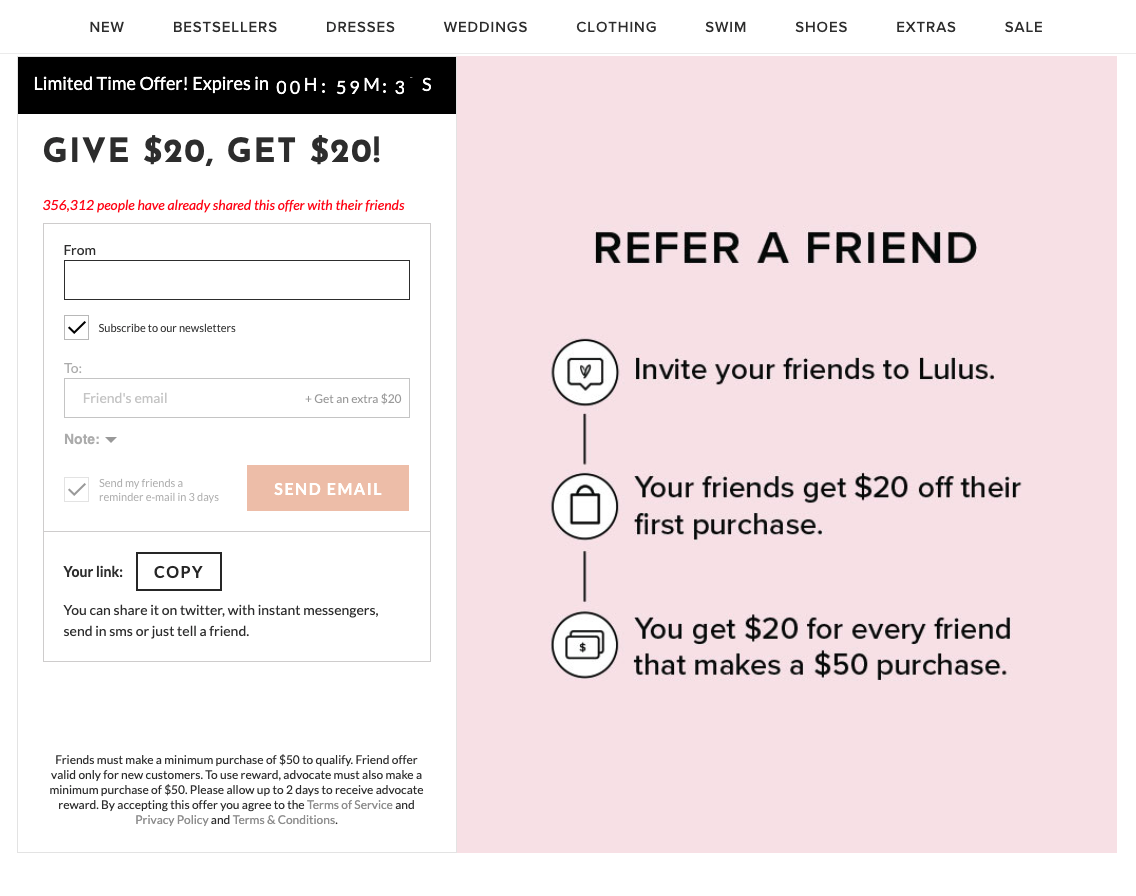
Task: Open the WEDDINGS menu item
Action: [485, 27]
